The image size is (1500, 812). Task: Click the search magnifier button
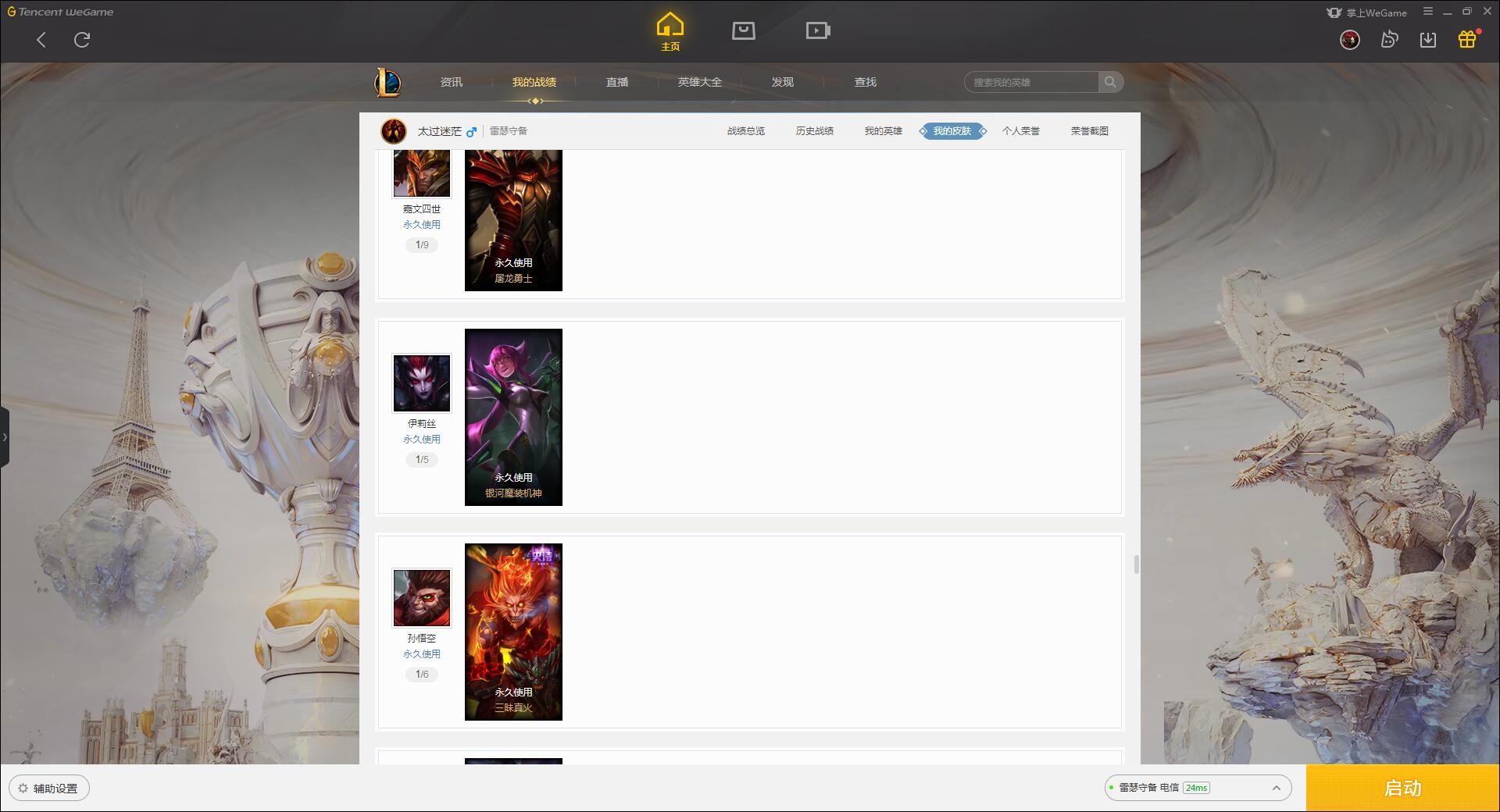pyautogui.click(x=1110, y=82)
